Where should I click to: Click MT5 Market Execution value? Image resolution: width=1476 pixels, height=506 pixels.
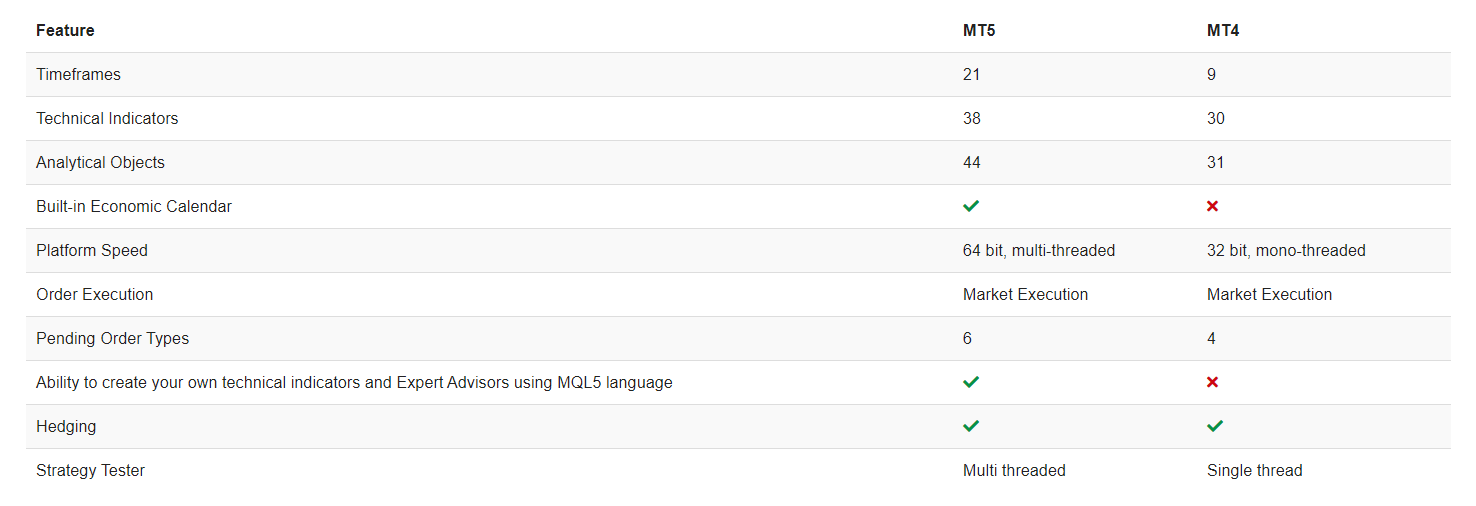(1025, 294)
